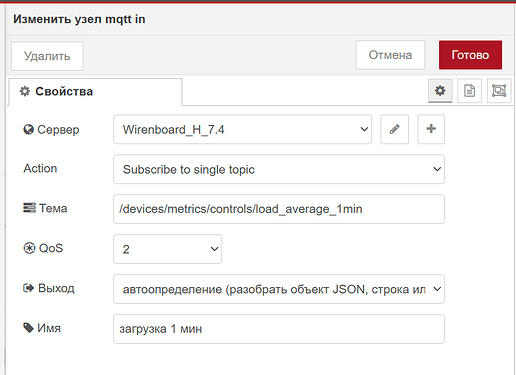Click the Имя label text
516x375 pixels.
pos(49,328)
